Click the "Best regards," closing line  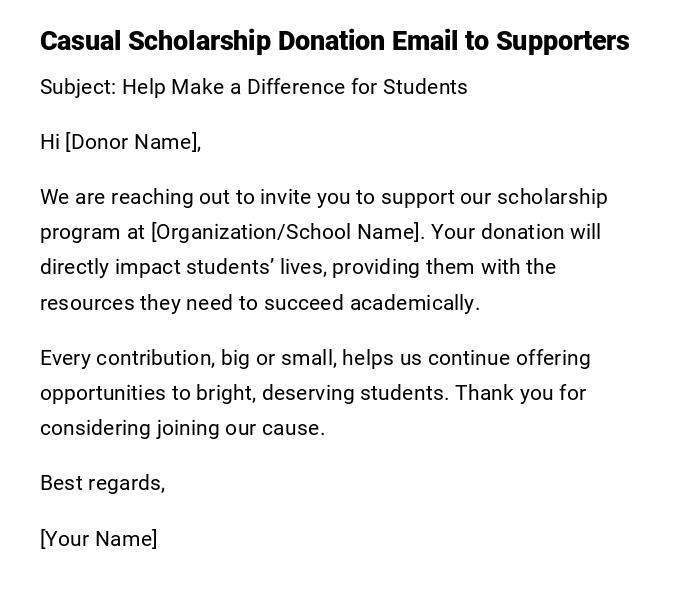[102, 483]
